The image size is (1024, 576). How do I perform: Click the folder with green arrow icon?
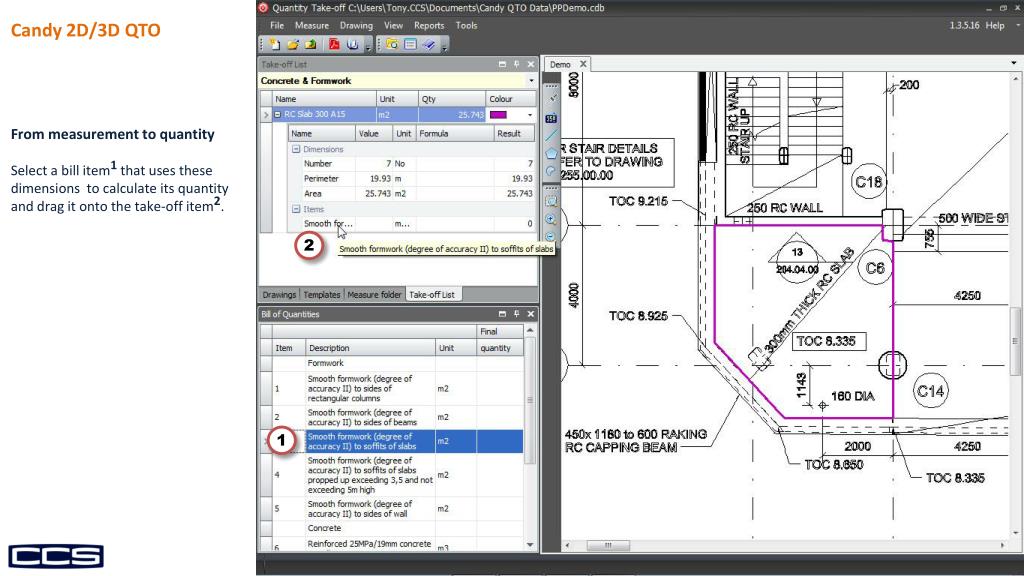point(310,44)
